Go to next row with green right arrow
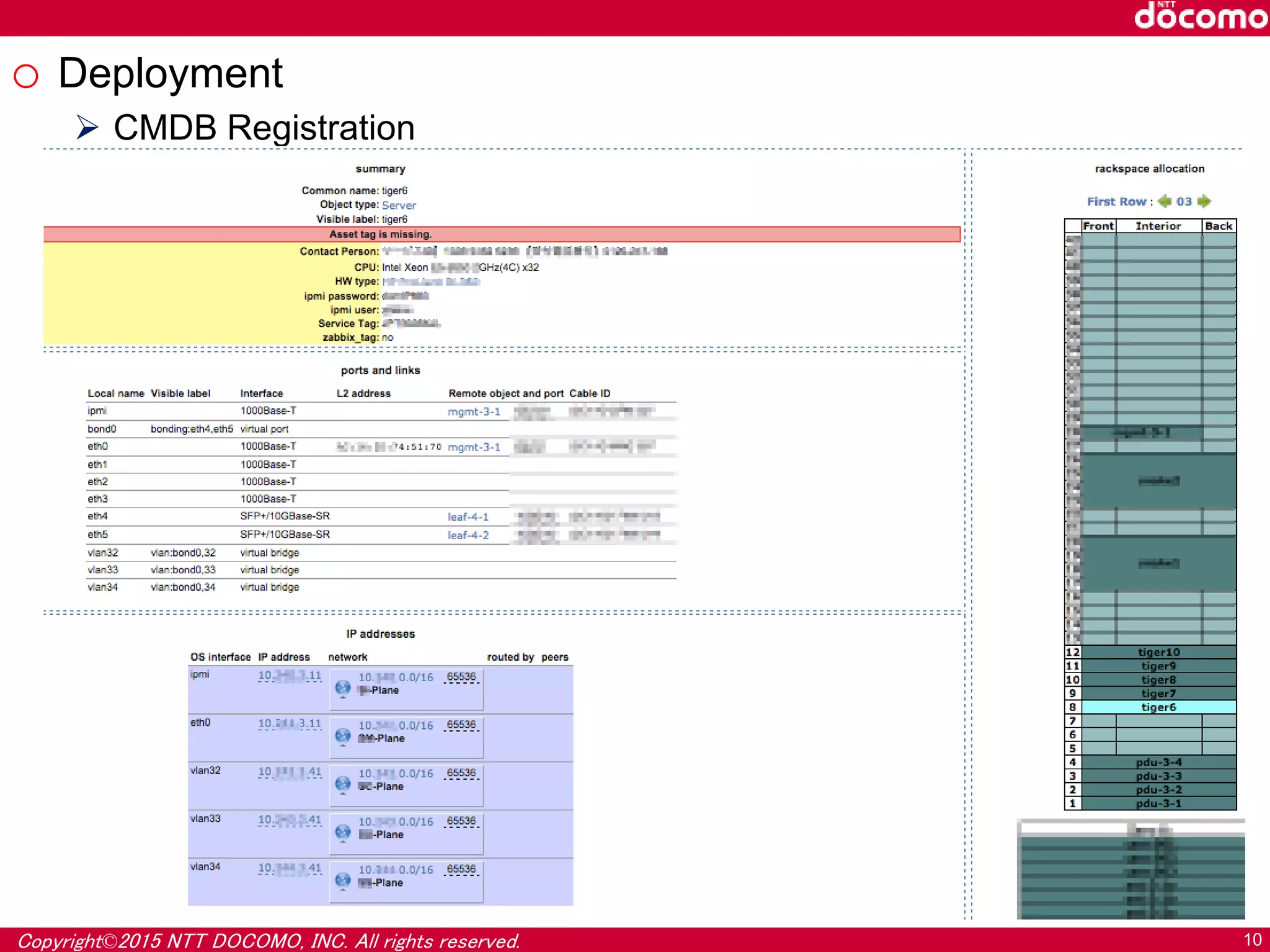Screen dimensions: 1270x952 (1204, 201)
